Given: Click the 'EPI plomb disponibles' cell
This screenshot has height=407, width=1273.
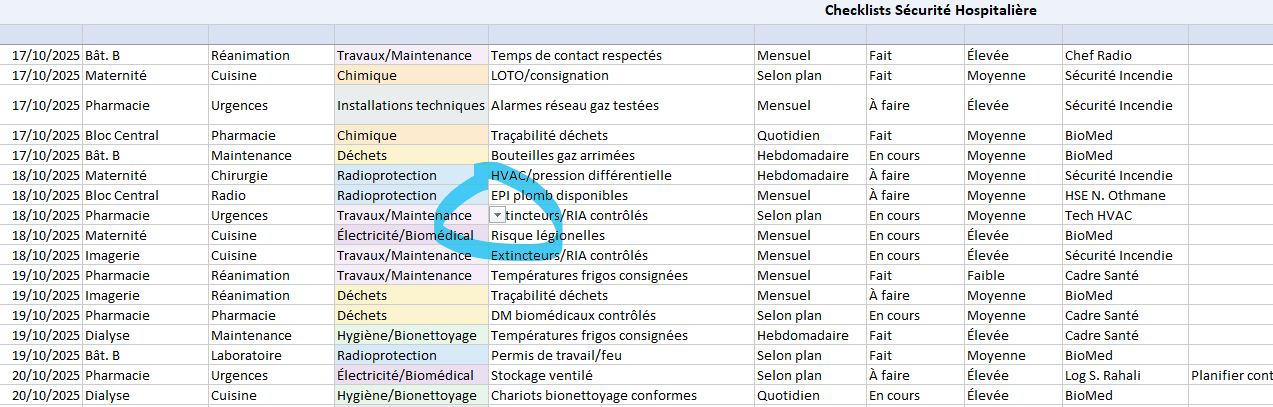Looking at the screenshot, I should [x=559, y=195].
